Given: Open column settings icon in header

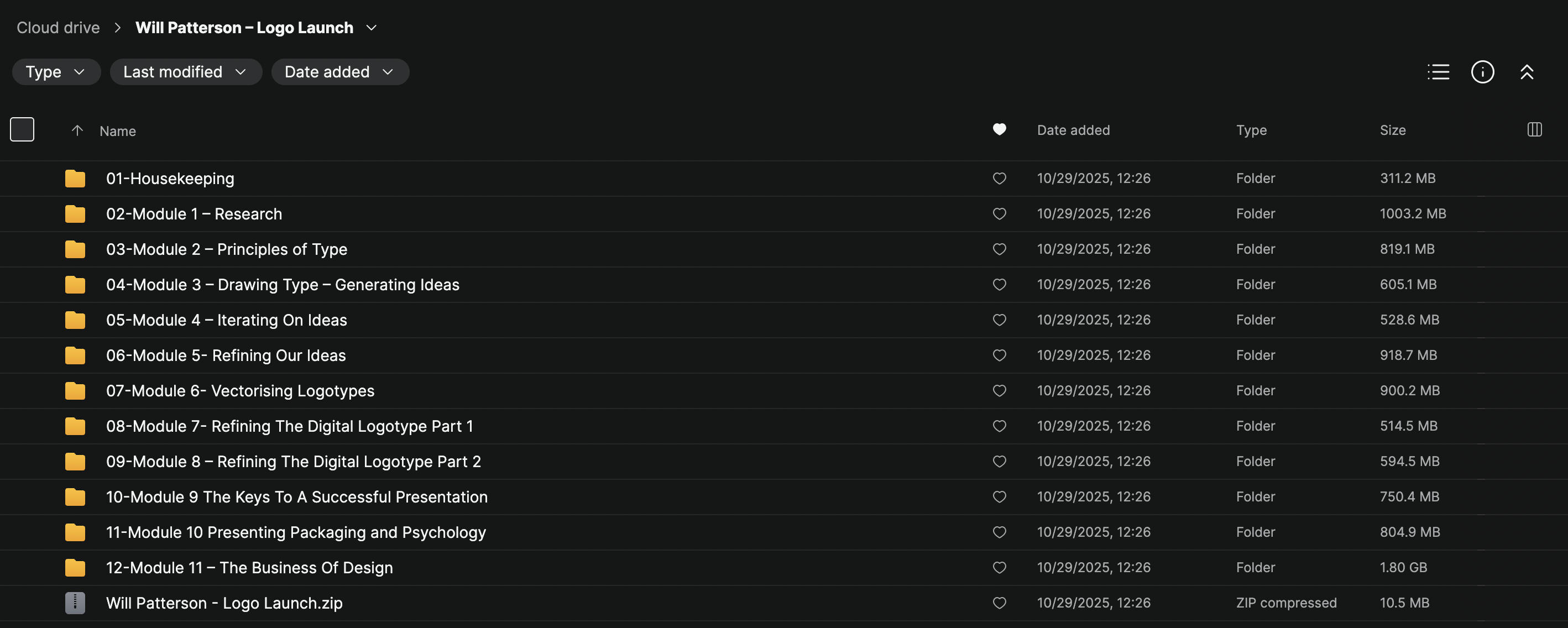Looking at the screenshot, I should (x=1534, y=129).
